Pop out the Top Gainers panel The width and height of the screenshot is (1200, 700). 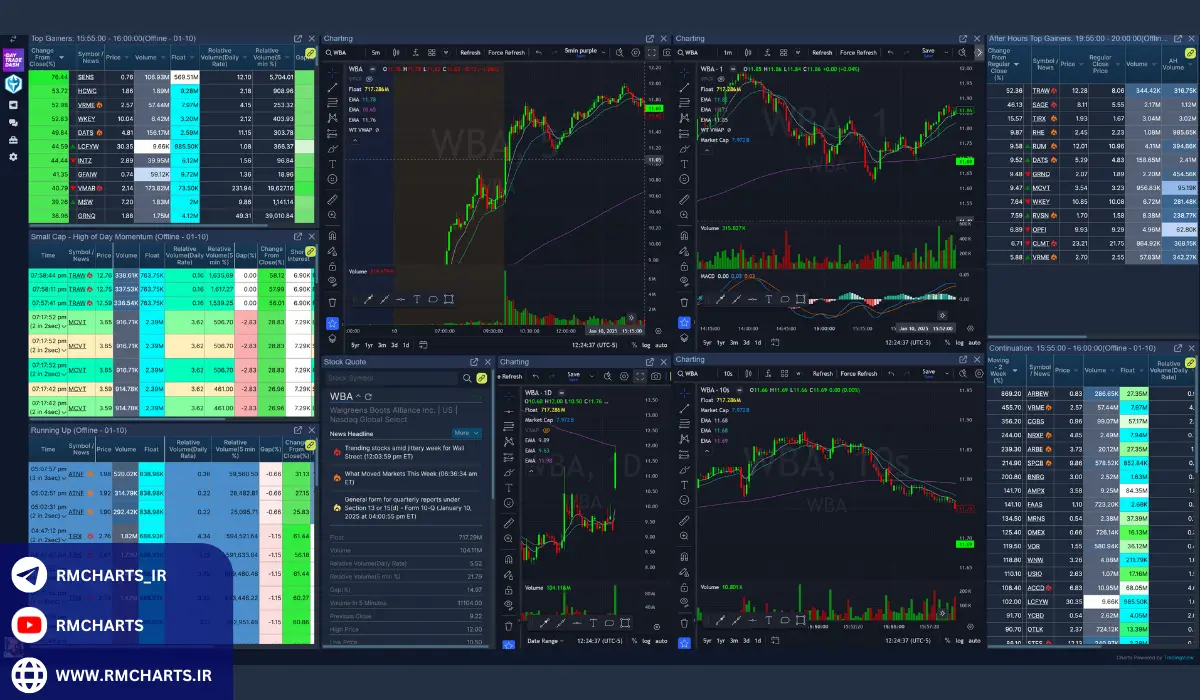298,38
